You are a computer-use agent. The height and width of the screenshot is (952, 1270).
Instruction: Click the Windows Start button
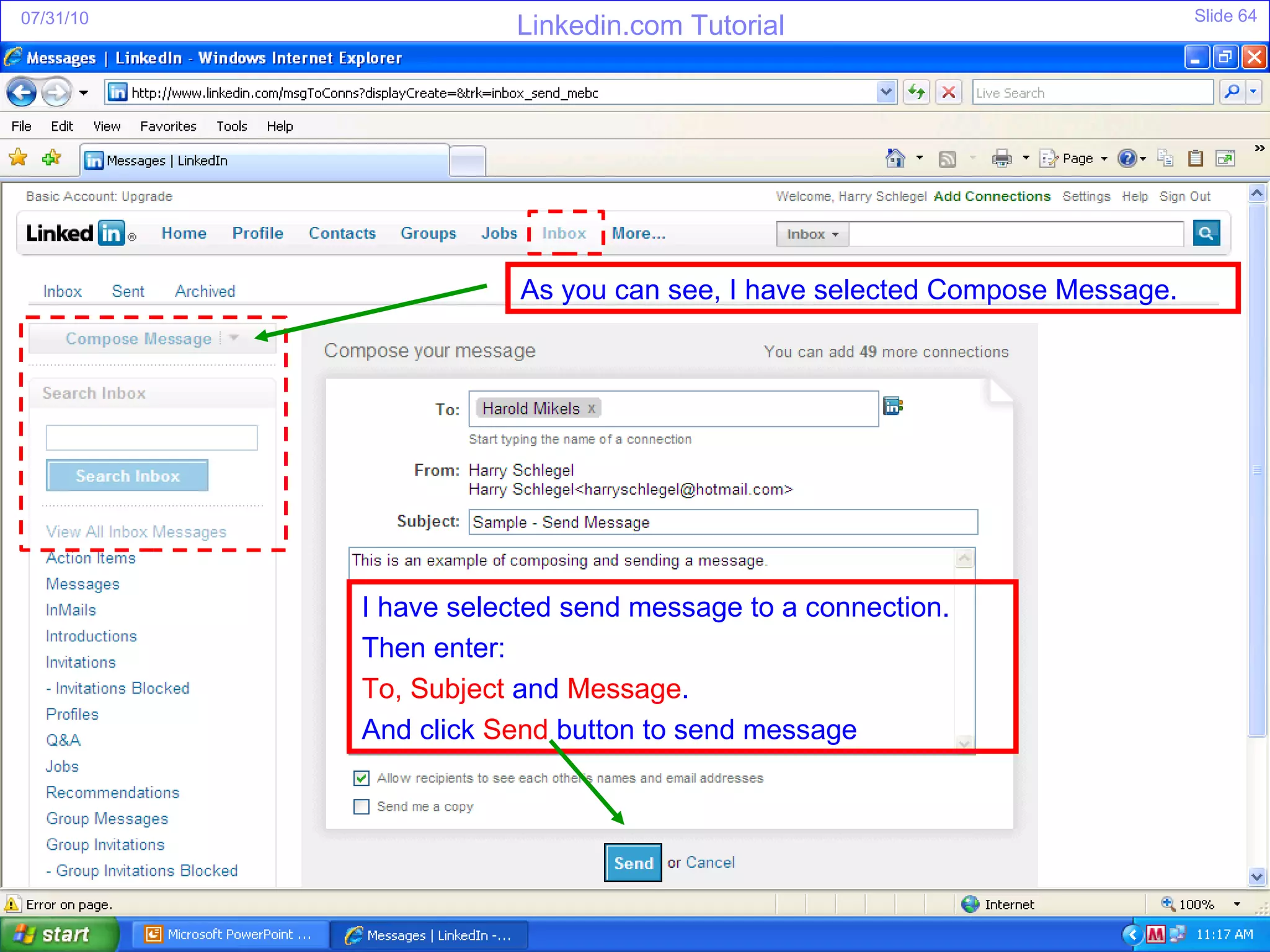point(60,935)
